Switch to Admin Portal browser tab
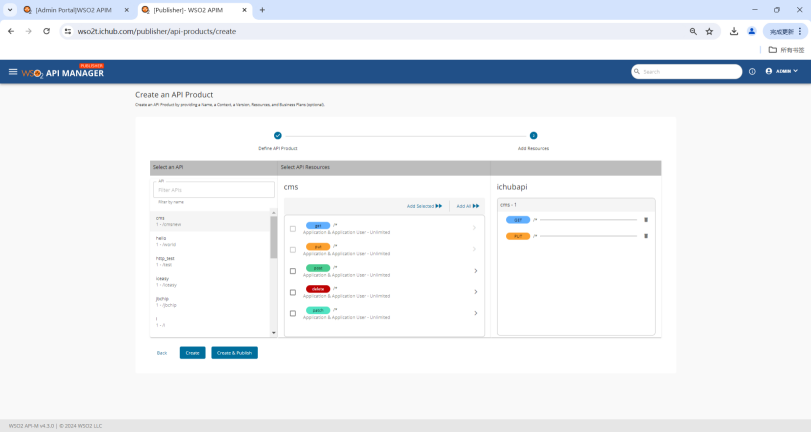This screenshot has width=811, height=433. (70, 10)
